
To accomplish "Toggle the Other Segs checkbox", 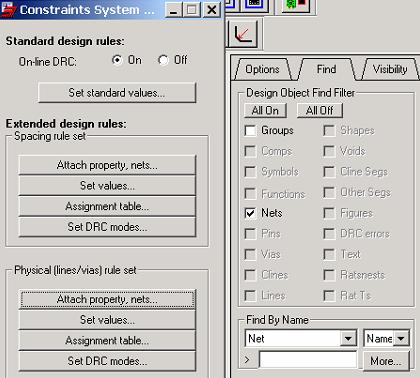I will 329,192.
